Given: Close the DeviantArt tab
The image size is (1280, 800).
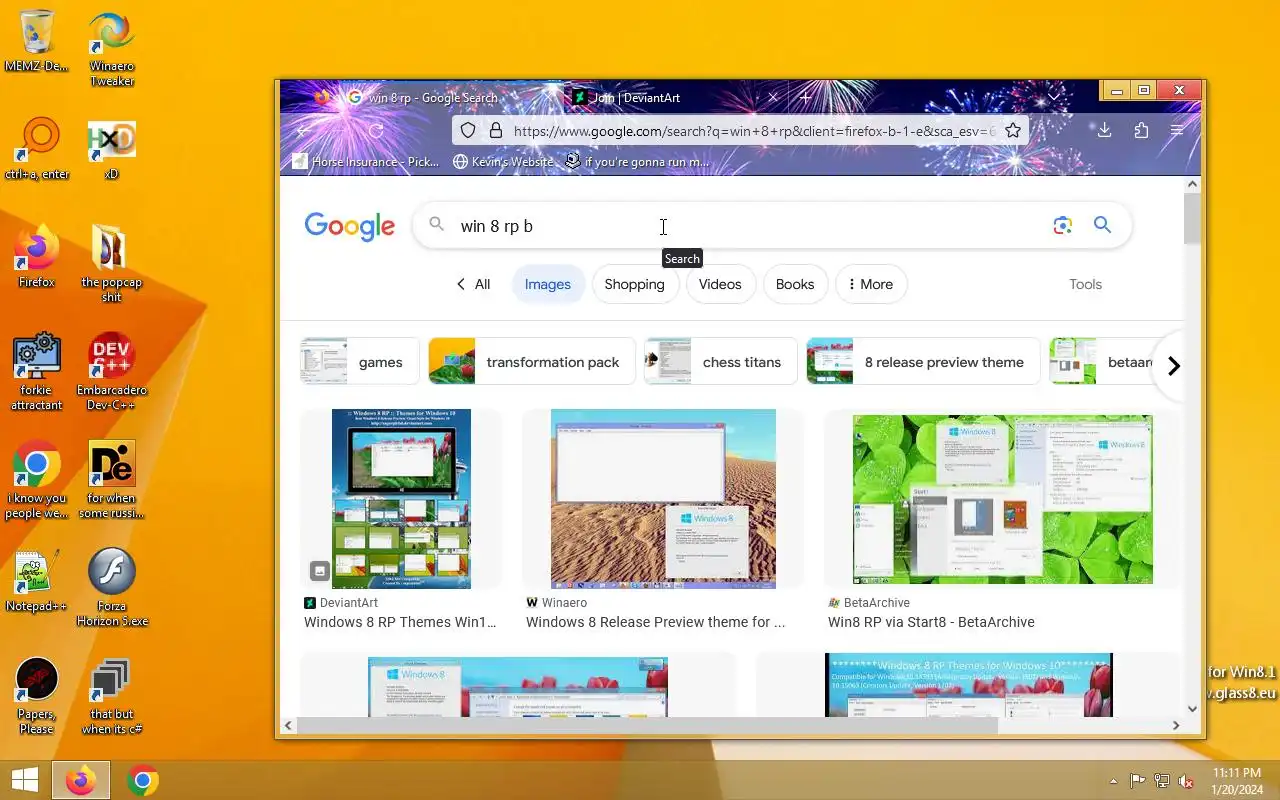Looking at the screenshot, I should pos(772,98).
